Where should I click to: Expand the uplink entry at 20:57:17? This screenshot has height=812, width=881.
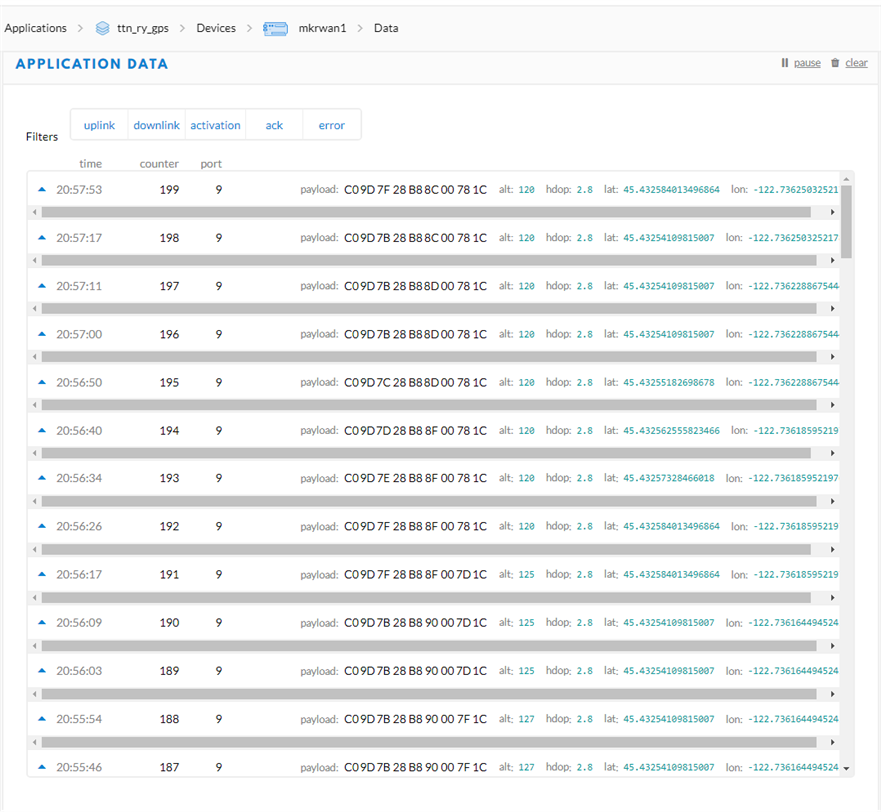pos(42,237)
